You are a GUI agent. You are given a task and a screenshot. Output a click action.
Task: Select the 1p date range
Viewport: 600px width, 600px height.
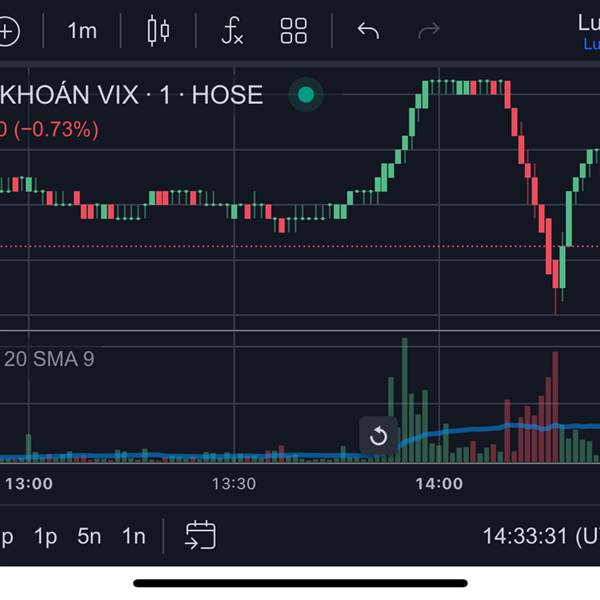tap(46, 536)
